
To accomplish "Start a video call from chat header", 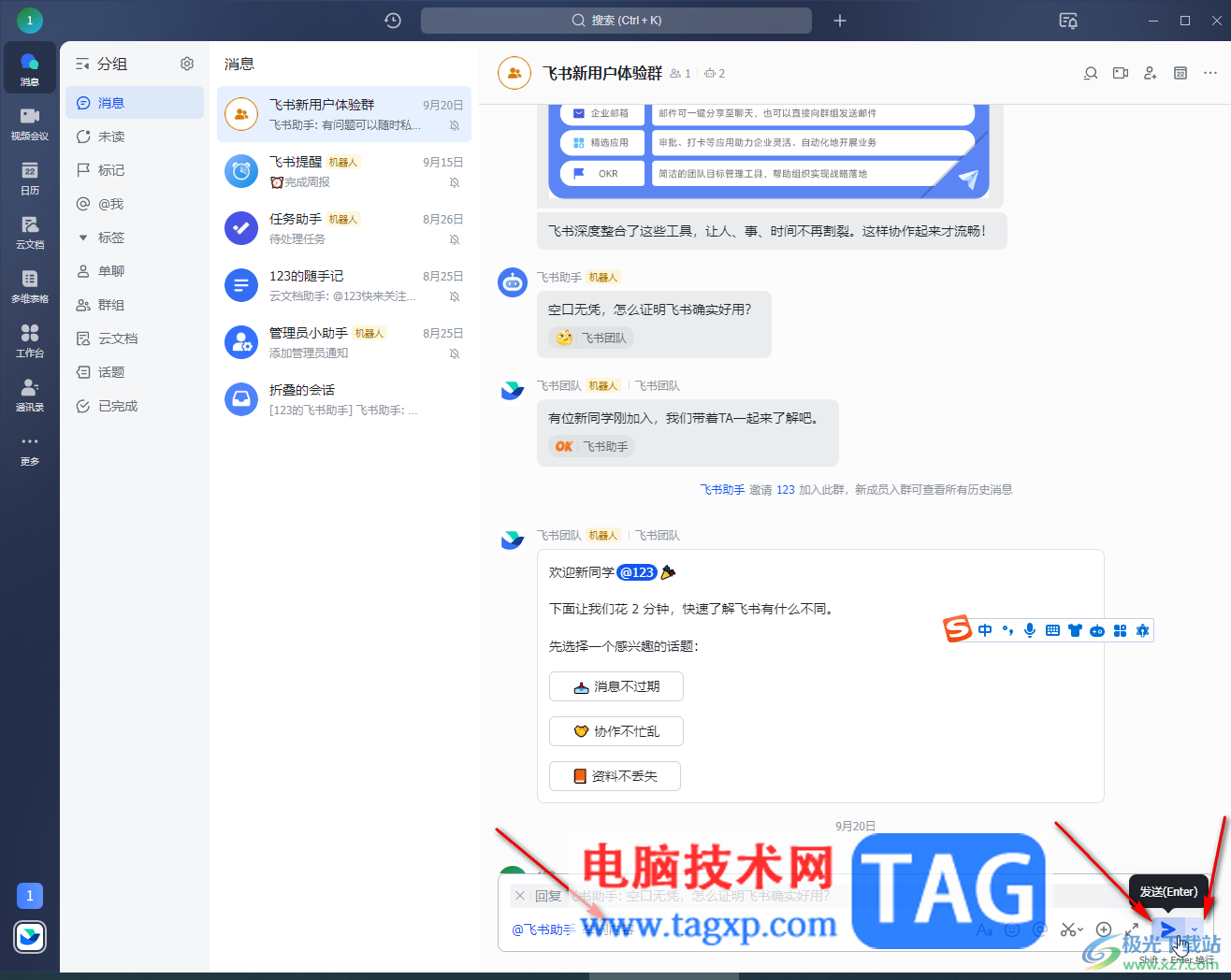I will 1121,73.
